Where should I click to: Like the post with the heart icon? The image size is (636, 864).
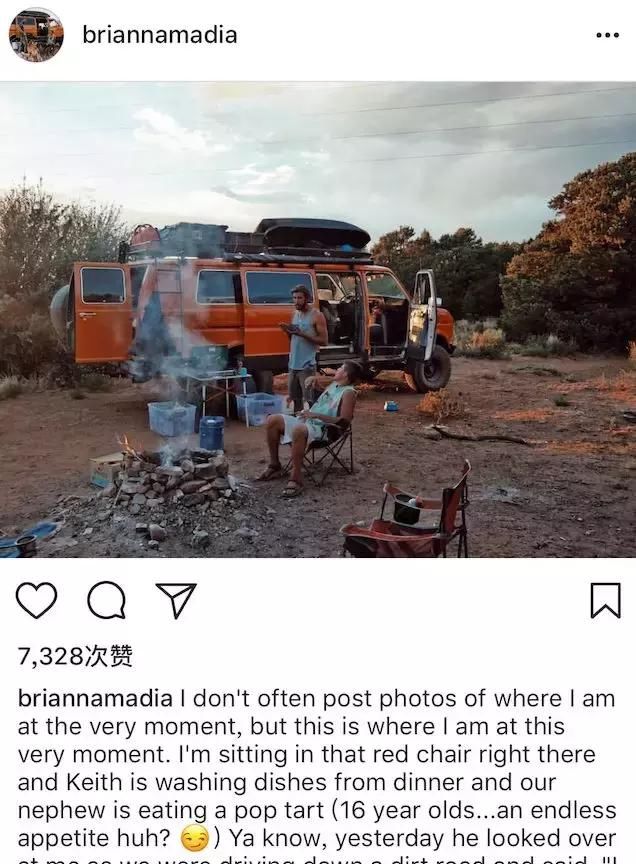click(x=36, y=600)
